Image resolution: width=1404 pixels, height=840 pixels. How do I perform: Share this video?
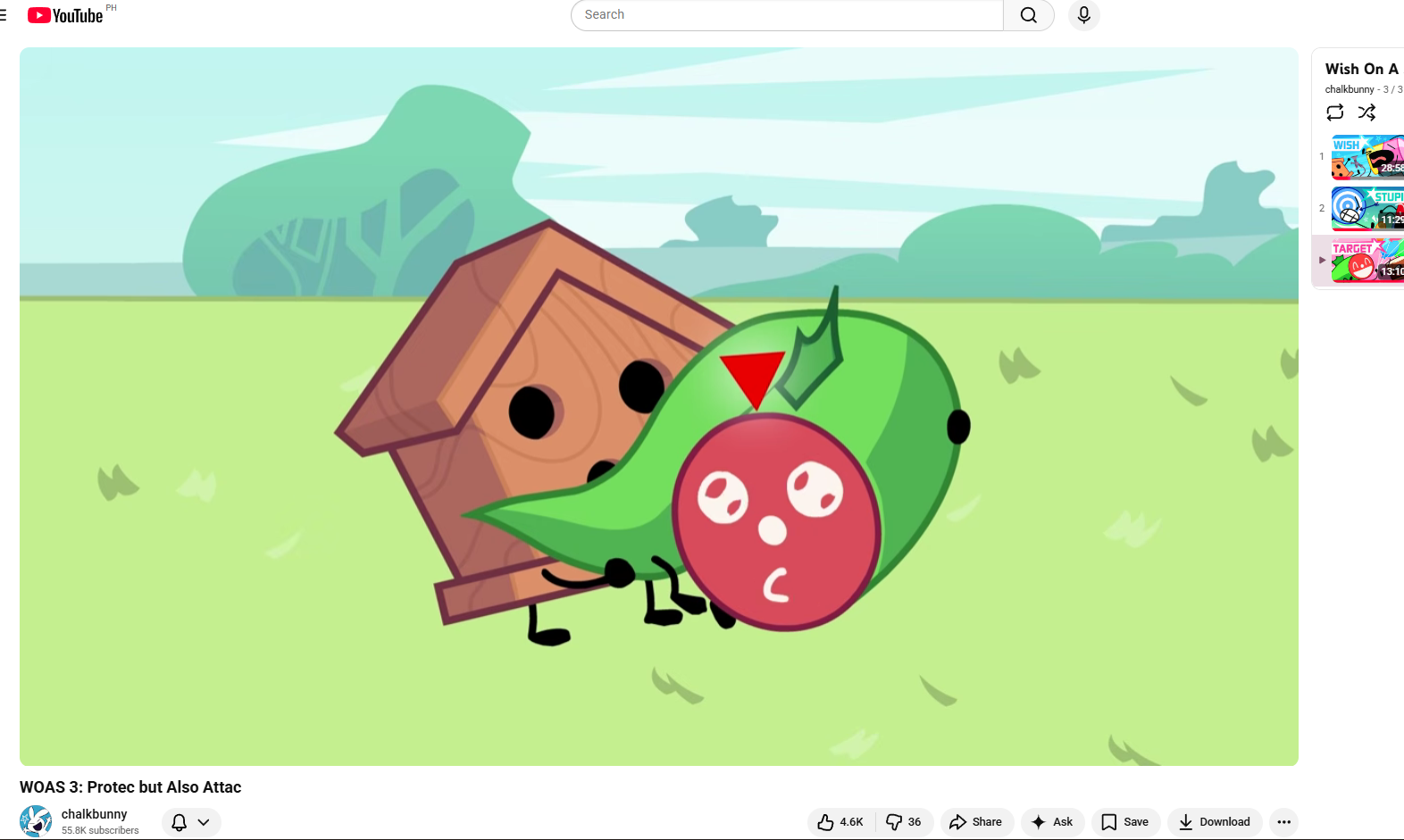[976, 822]
